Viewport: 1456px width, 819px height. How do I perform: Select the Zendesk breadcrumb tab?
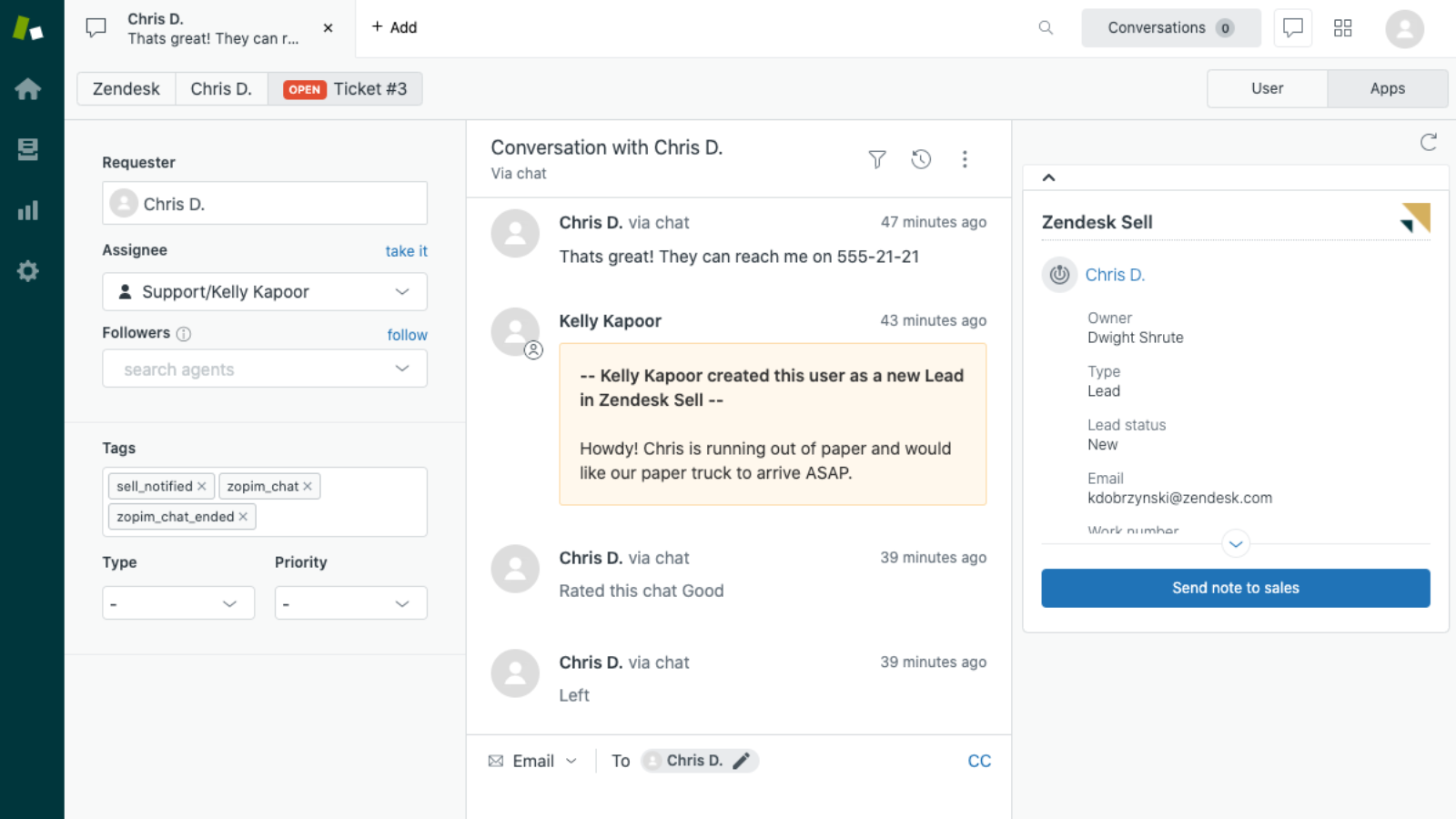coord(126,88)
